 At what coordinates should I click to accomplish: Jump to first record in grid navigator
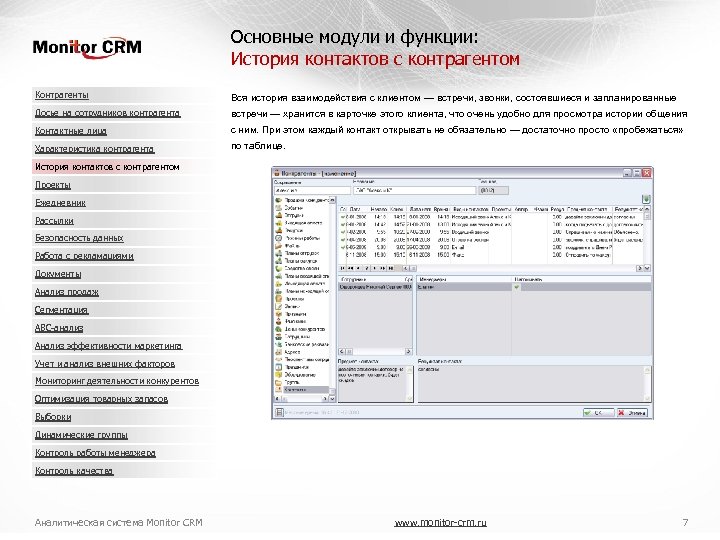[x=342, y=268]
